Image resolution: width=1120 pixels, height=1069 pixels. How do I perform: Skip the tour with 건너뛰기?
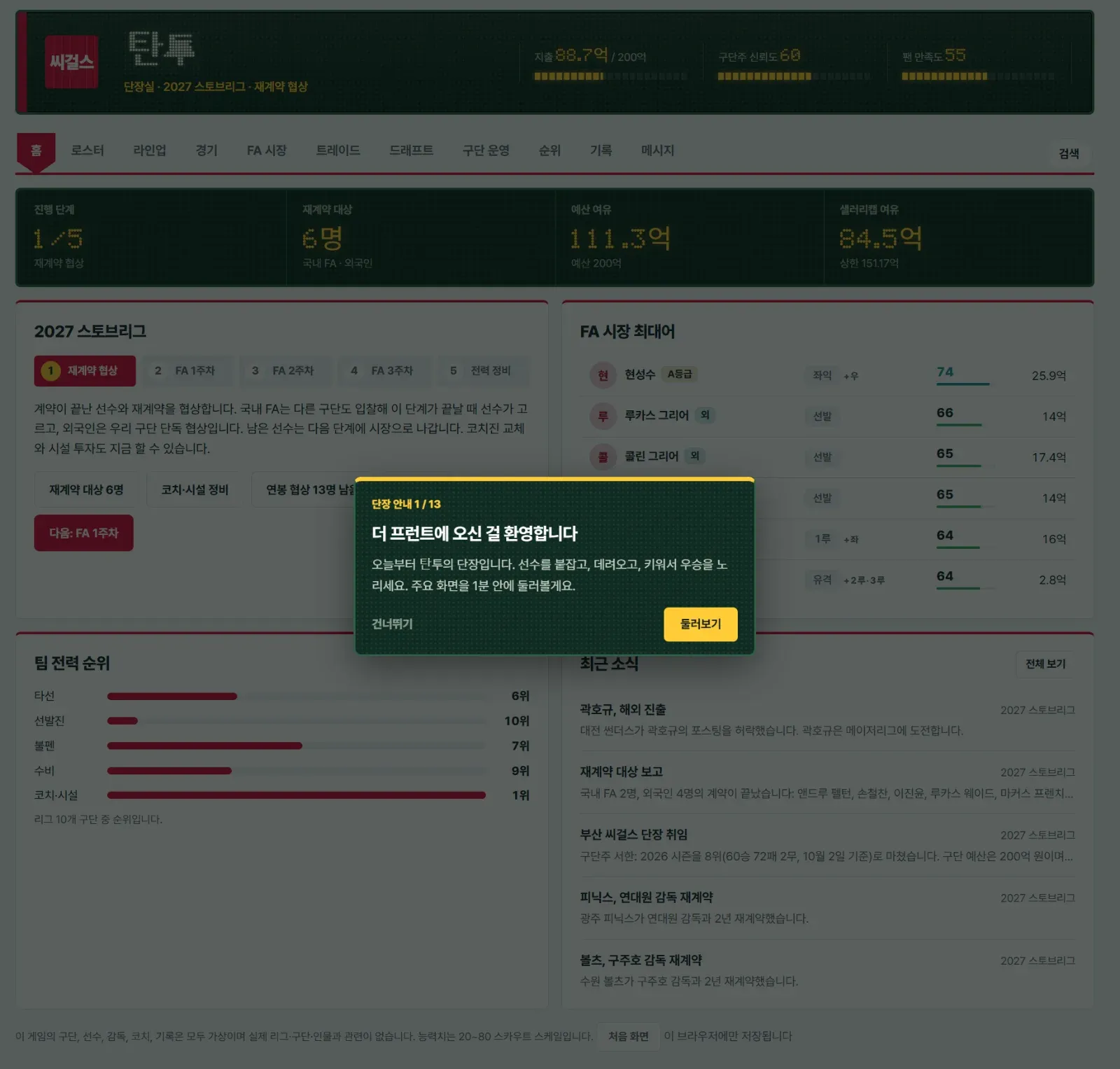click(392, 624)
